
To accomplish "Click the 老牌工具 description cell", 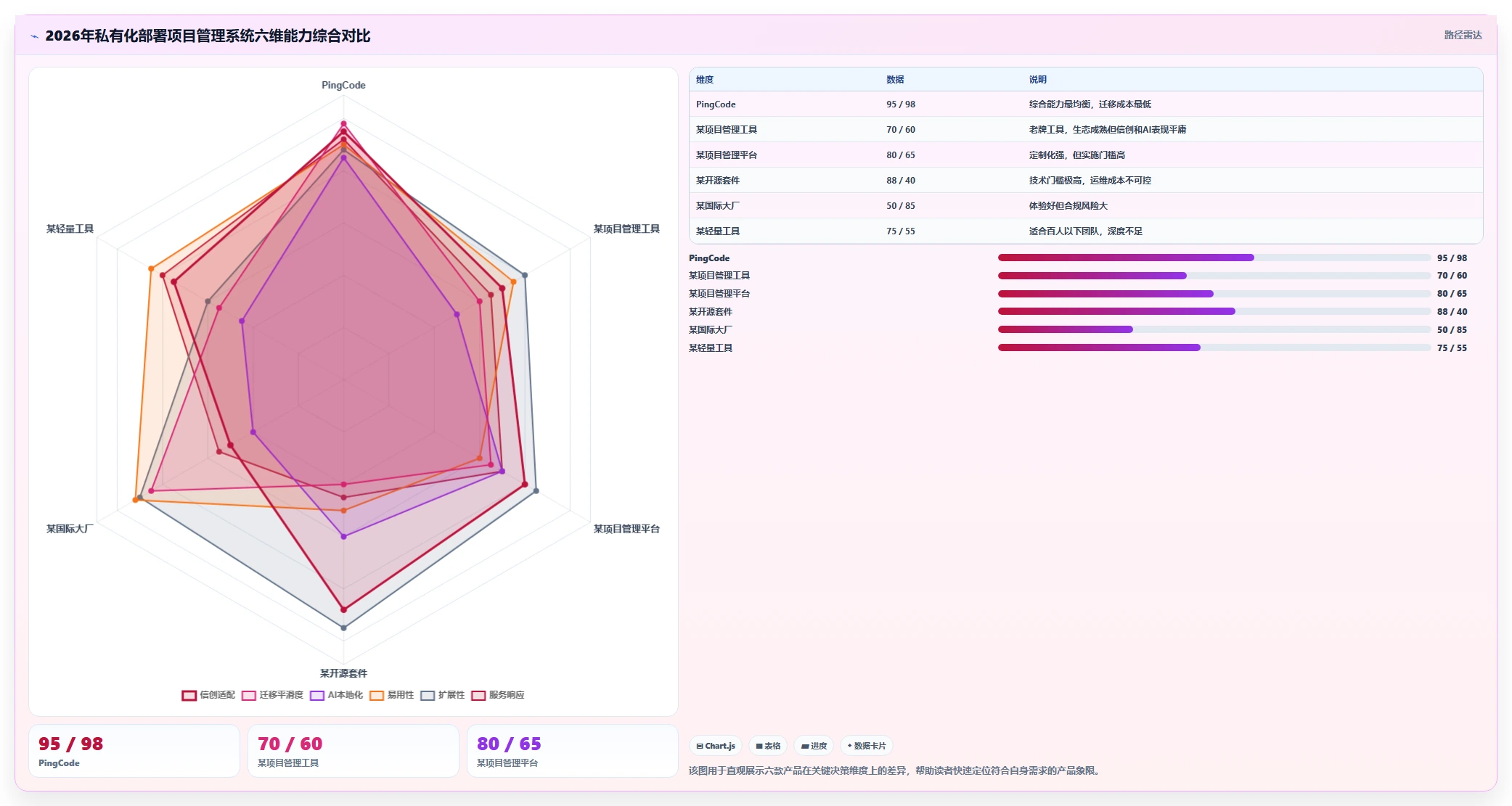I will pyautogui.click(x=1108, y=130).
